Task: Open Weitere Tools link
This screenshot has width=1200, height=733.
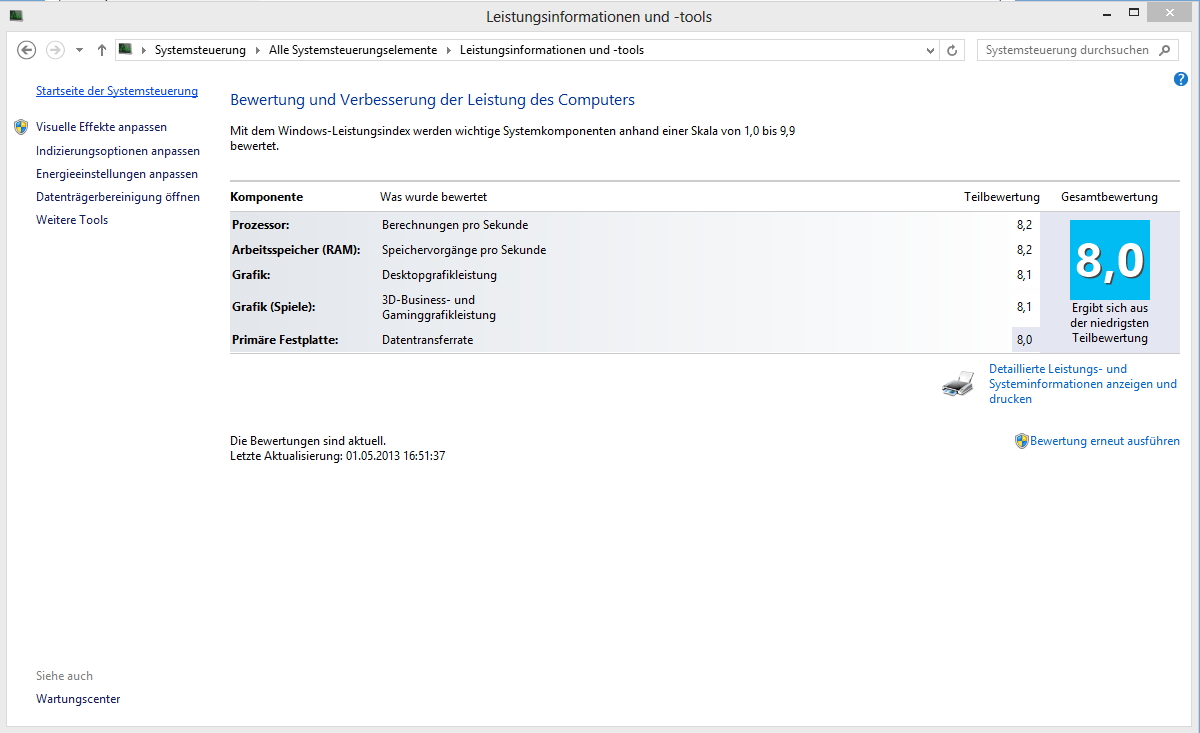Action: [x=72, y=220]
